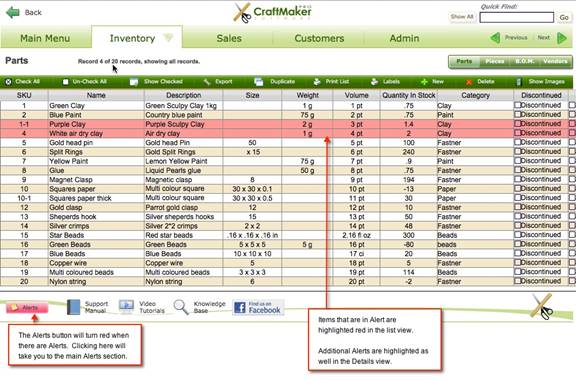This screenshot has height=380, width=576.
Task: Go to next record with green arrow
Action: pyautogui.click(x=562, y=37)
